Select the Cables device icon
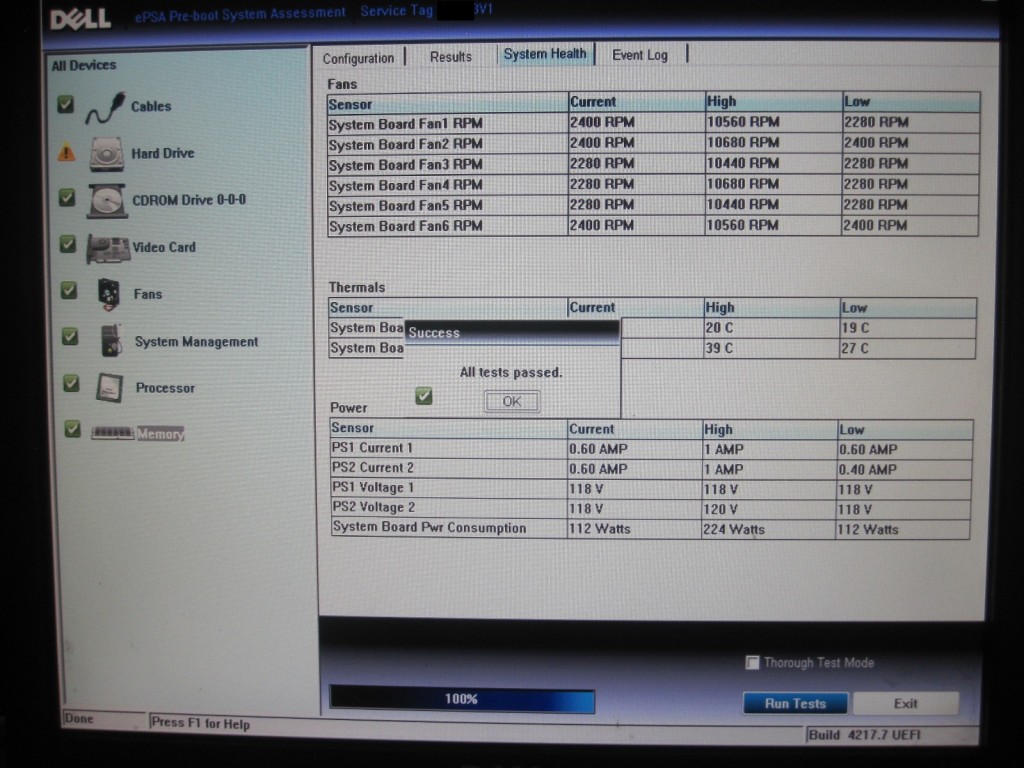The image size is (1024, 768). (x=105, y=108)
